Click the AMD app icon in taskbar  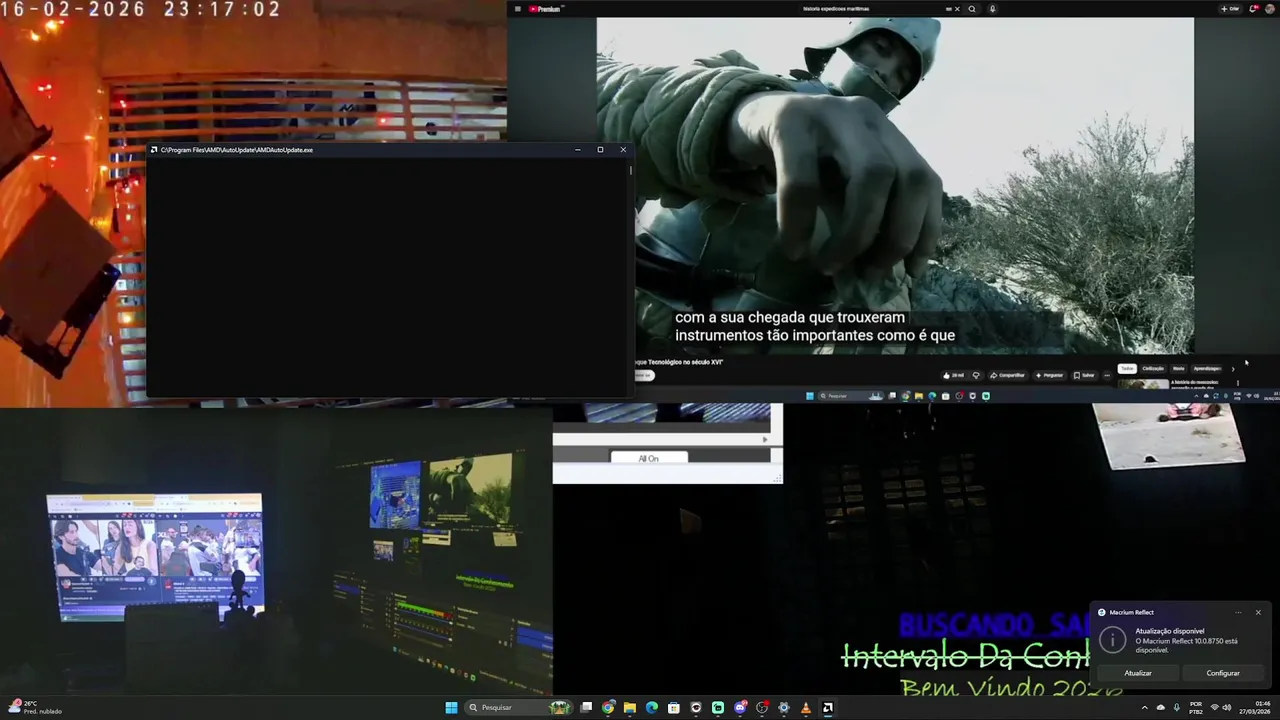pos(828,708)
